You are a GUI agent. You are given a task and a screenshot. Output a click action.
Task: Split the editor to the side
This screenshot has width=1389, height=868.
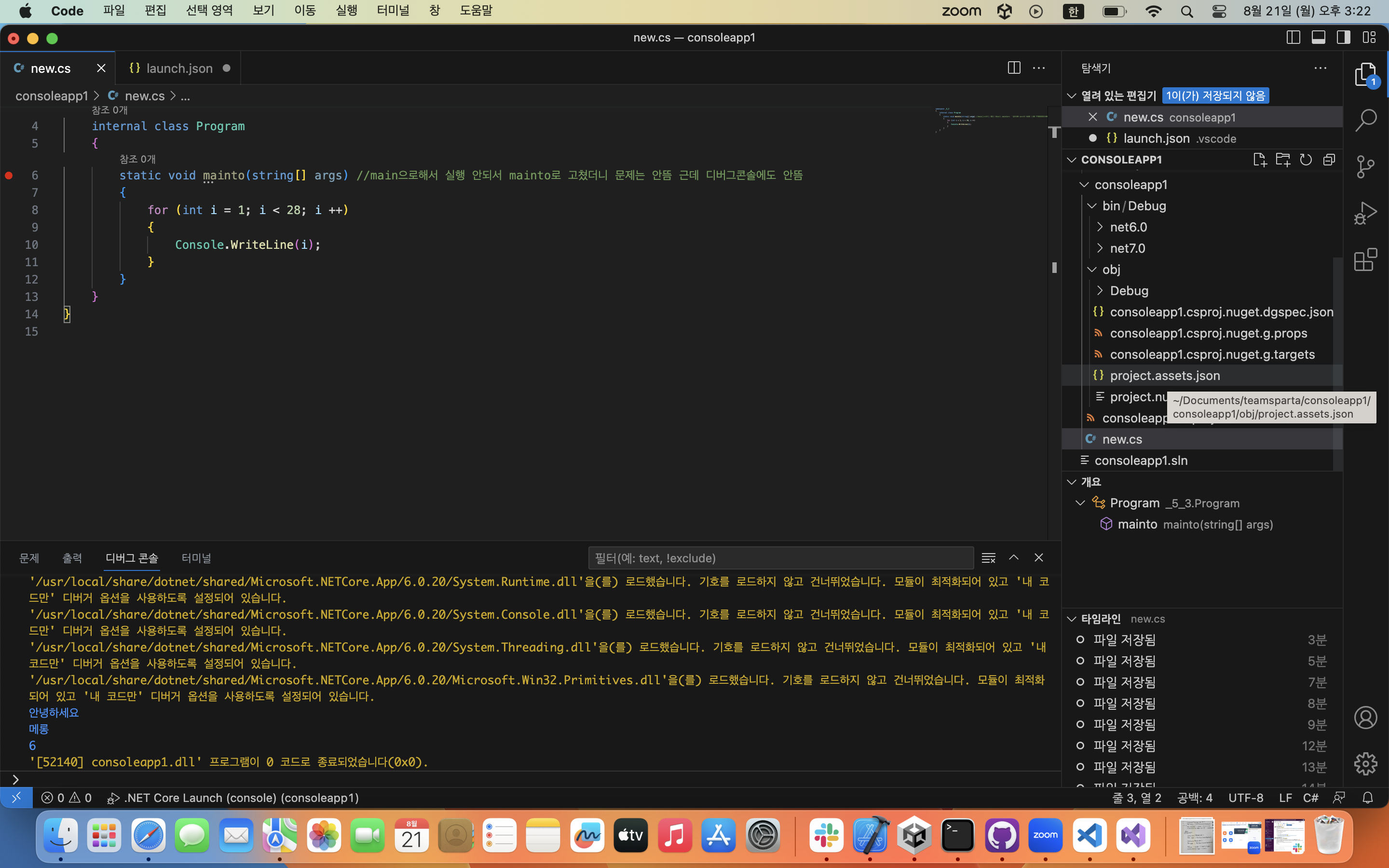tap(1014, 68)
